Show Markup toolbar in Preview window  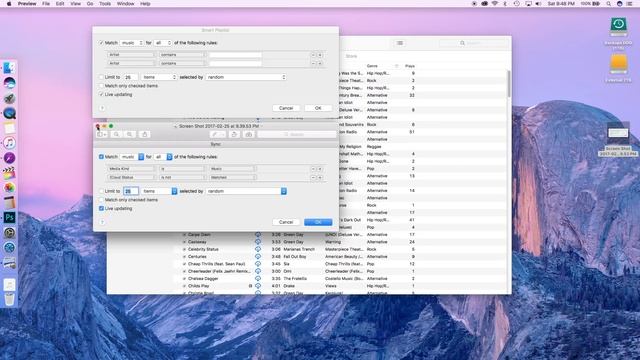click(249, 134)
